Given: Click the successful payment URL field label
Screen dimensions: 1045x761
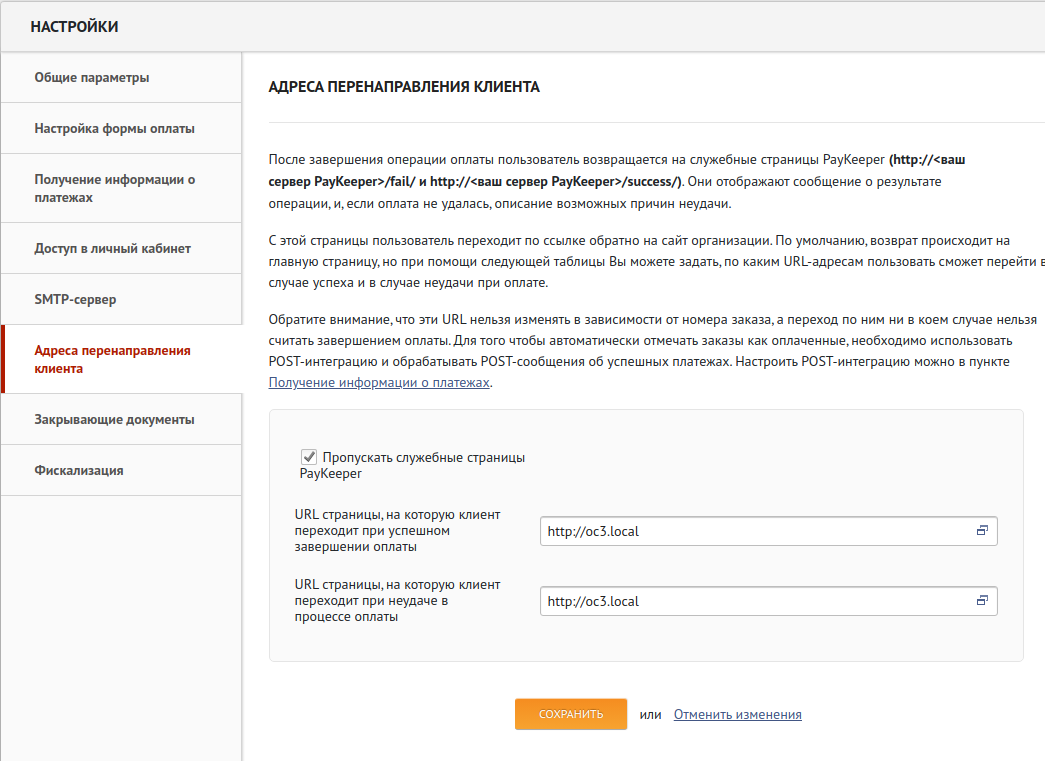Looking at the screenshot, I should (397, 531).
